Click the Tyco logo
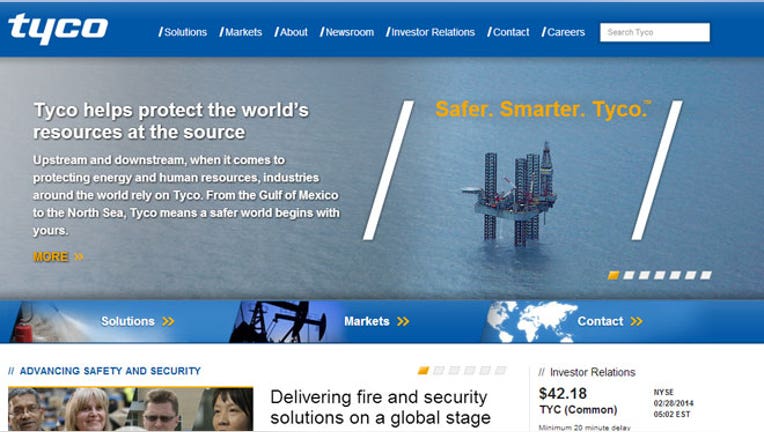The image size is (764, 432). click(x=58, y=29)
